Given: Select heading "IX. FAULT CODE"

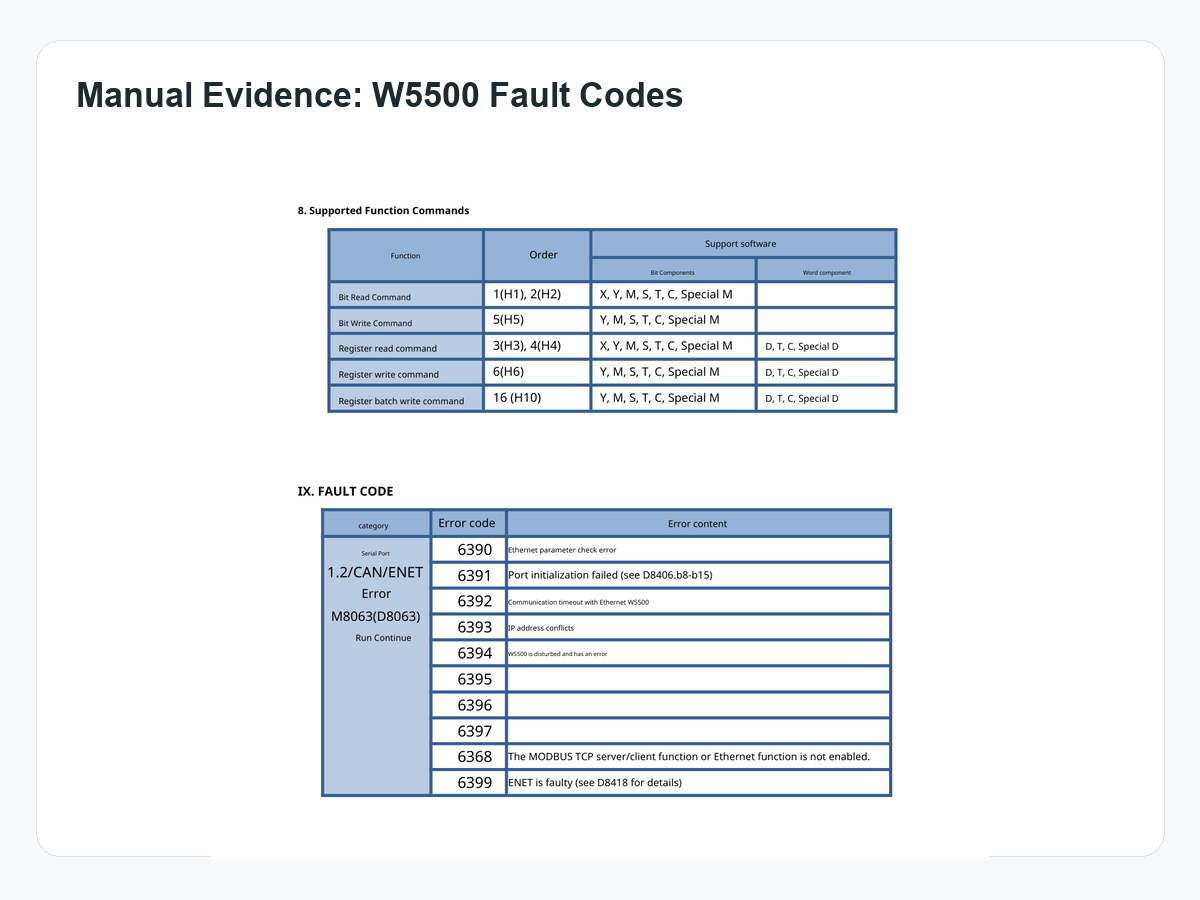Looking at the screenshot, I should pos(345,492).
